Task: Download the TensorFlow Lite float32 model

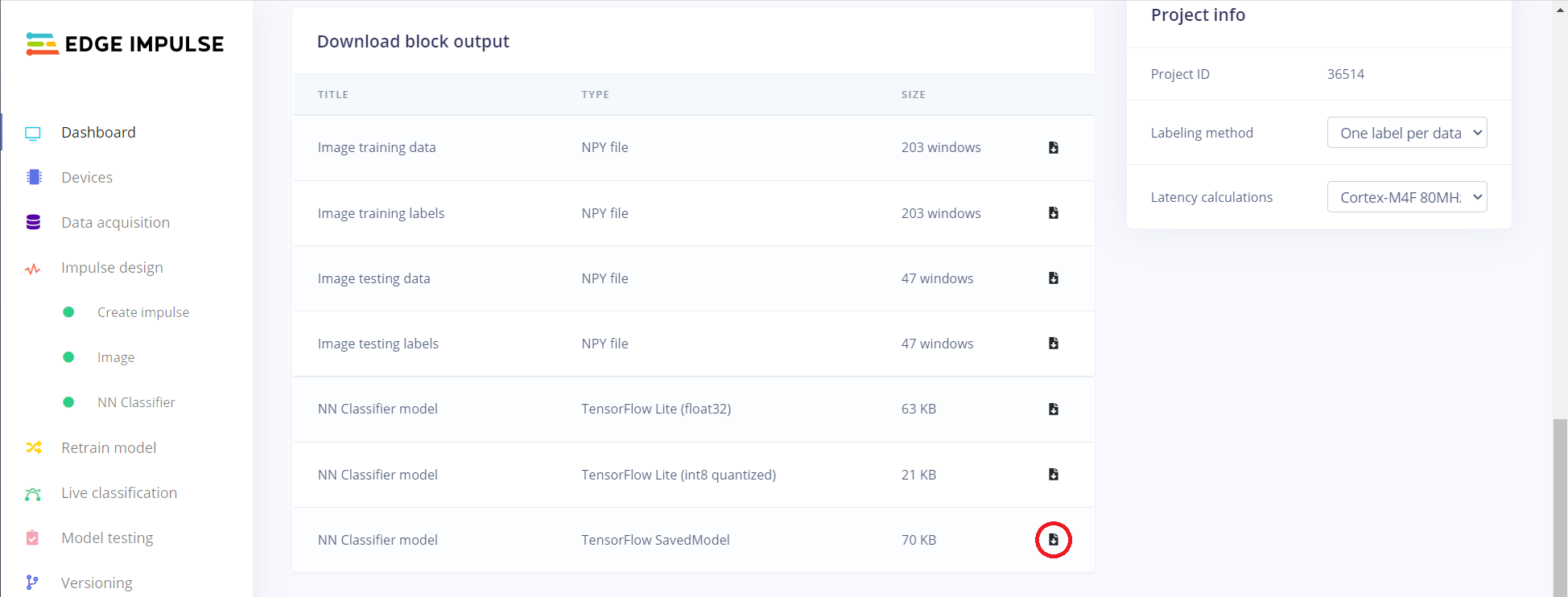Action: [x=1053, y=409]
